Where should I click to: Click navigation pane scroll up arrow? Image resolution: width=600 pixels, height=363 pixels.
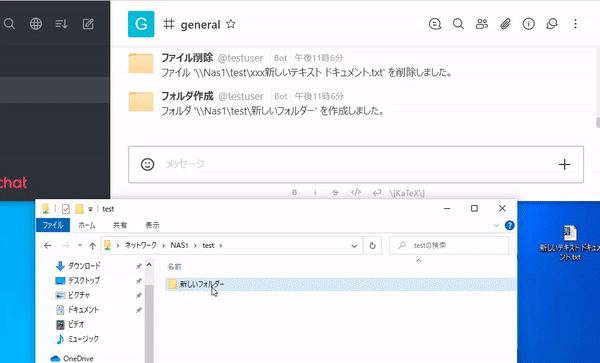[149, 265]
